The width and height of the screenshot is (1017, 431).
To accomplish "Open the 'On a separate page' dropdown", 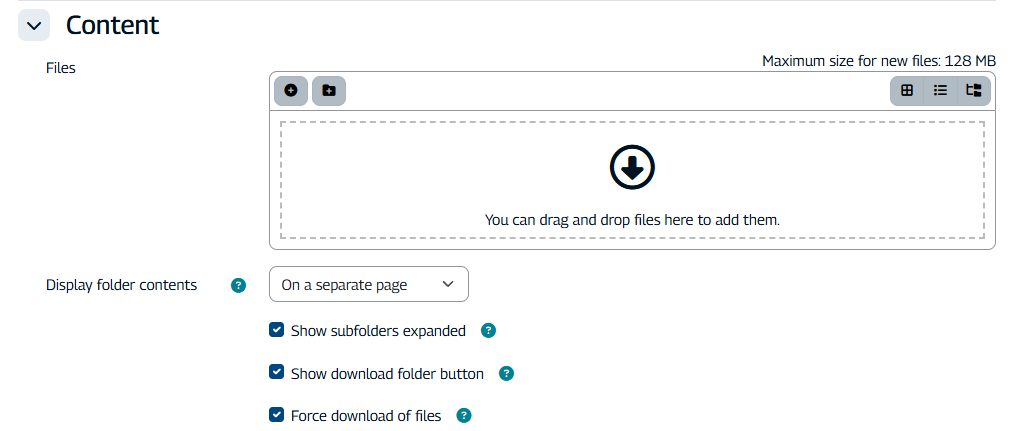I will [368, 285].
